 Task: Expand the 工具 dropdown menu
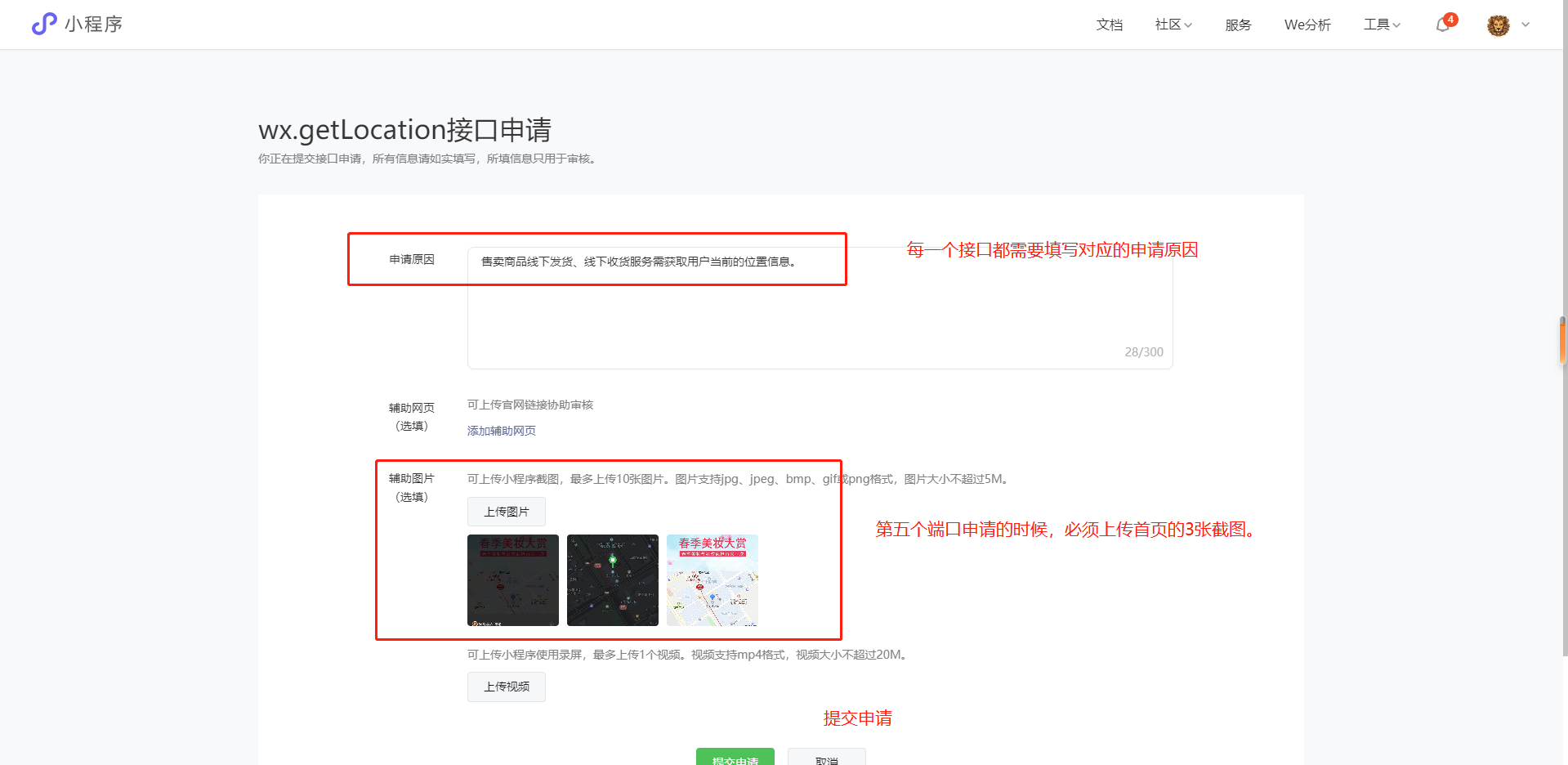coord(1382,25)
